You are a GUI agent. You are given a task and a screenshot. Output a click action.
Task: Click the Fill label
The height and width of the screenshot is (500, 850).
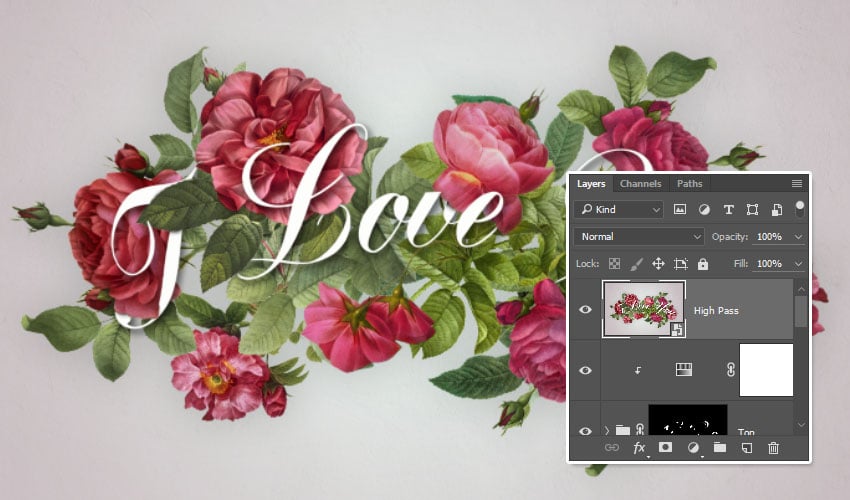pos(740,264)
